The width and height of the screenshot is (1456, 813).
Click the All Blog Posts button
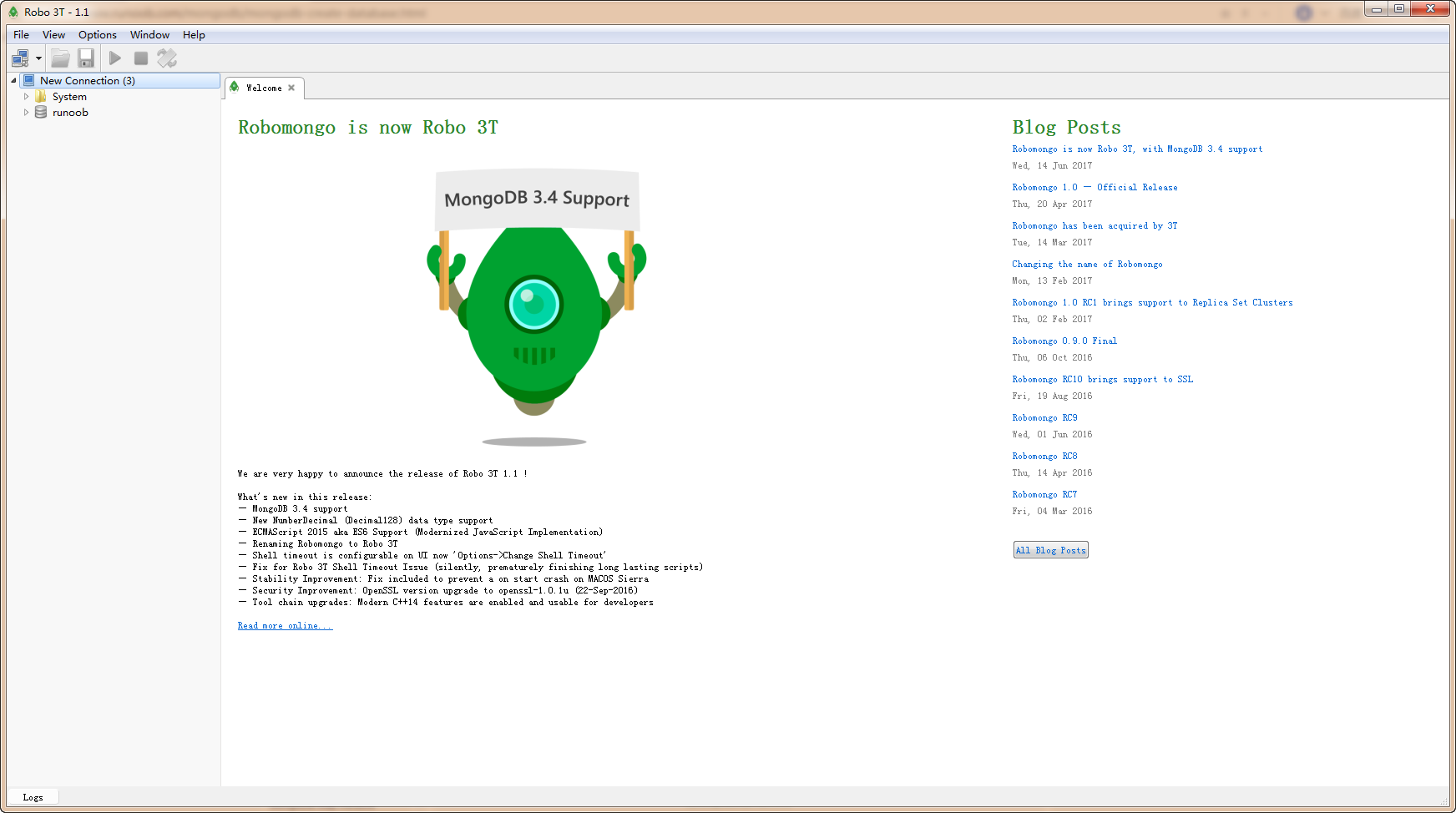click(1050, 550)
